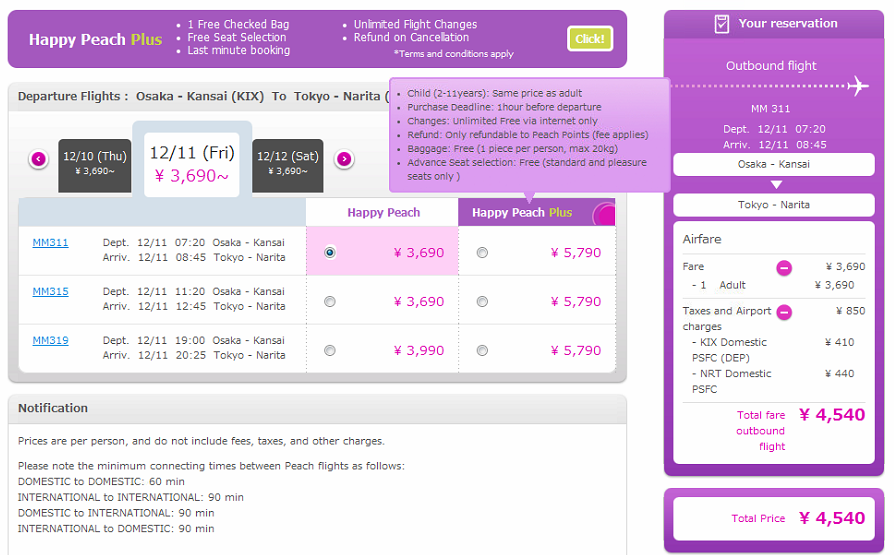Click the Happy Peach column header
The width and height of the screenshot is (894, 555).
coord(383,213)
